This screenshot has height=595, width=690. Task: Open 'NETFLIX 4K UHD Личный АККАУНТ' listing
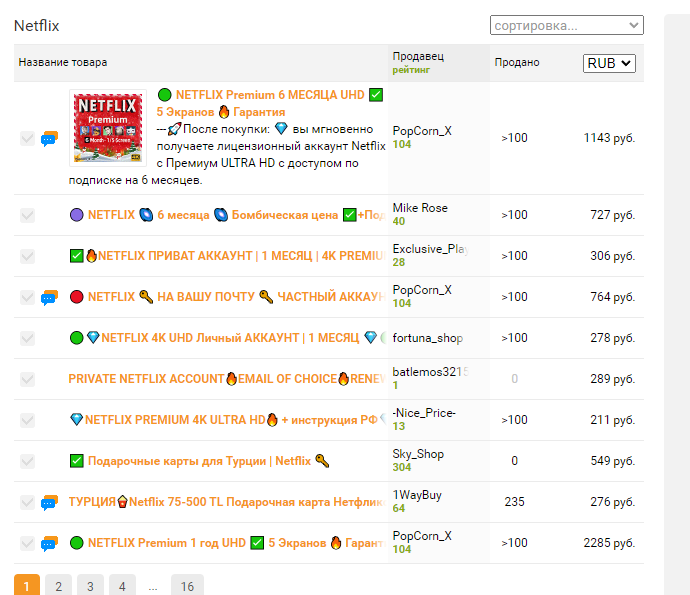coord(228,338)
